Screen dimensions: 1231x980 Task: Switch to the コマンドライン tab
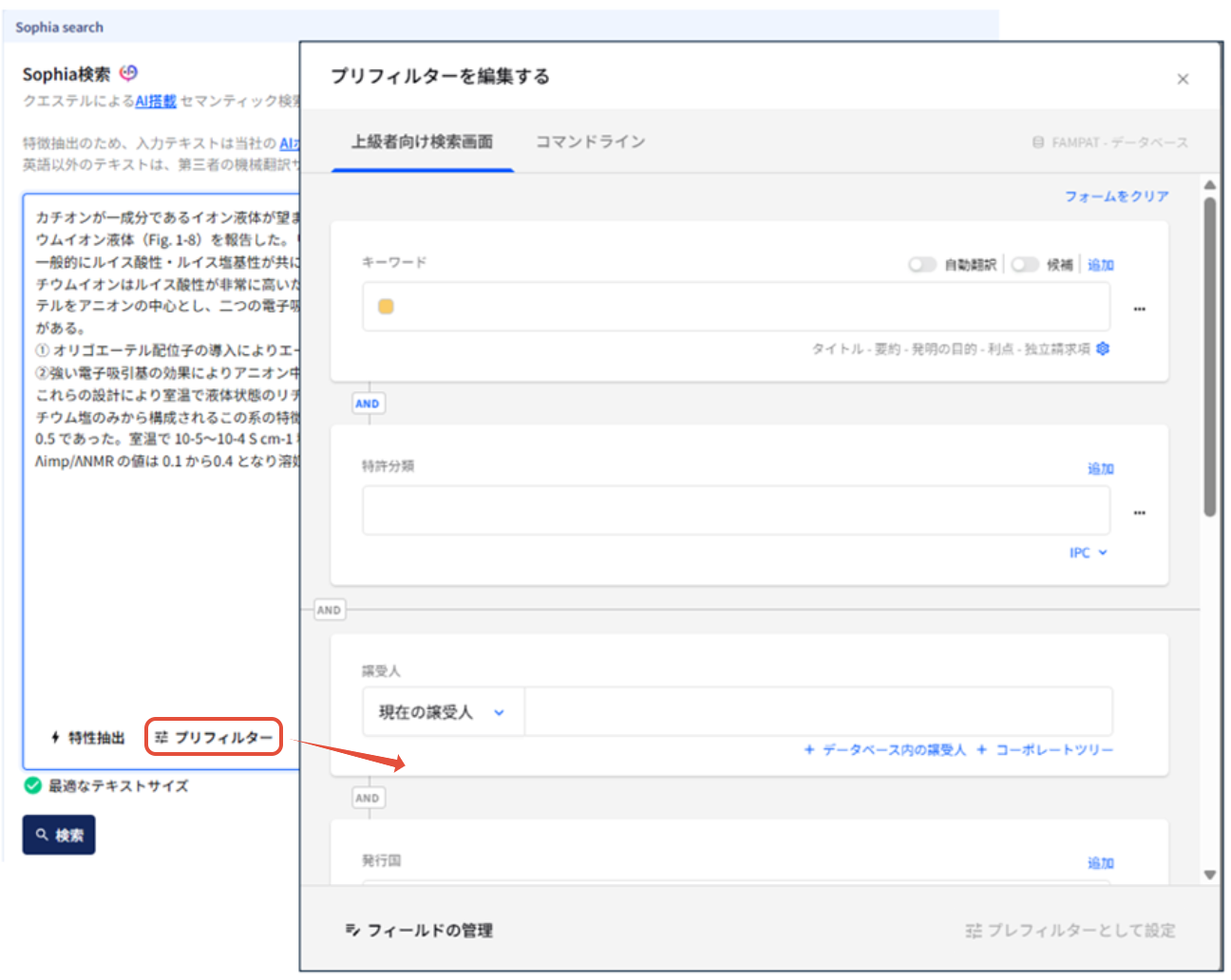[x=590, y=141]
